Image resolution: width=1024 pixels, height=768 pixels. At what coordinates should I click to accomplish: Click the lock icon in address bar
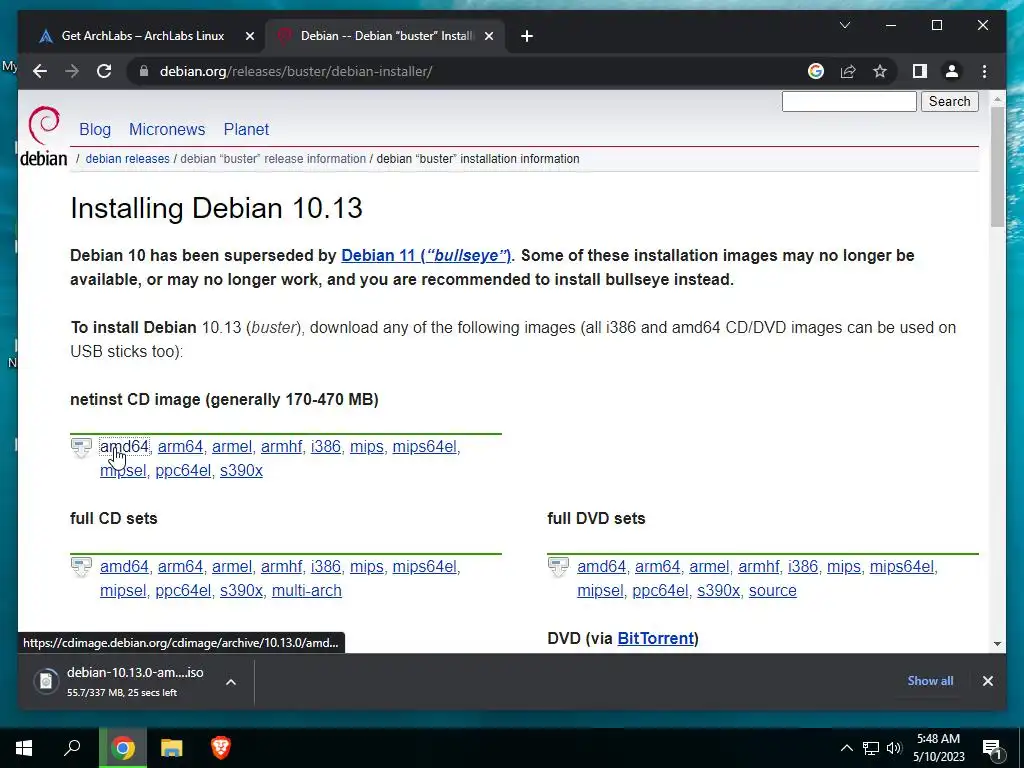(144, 71)
